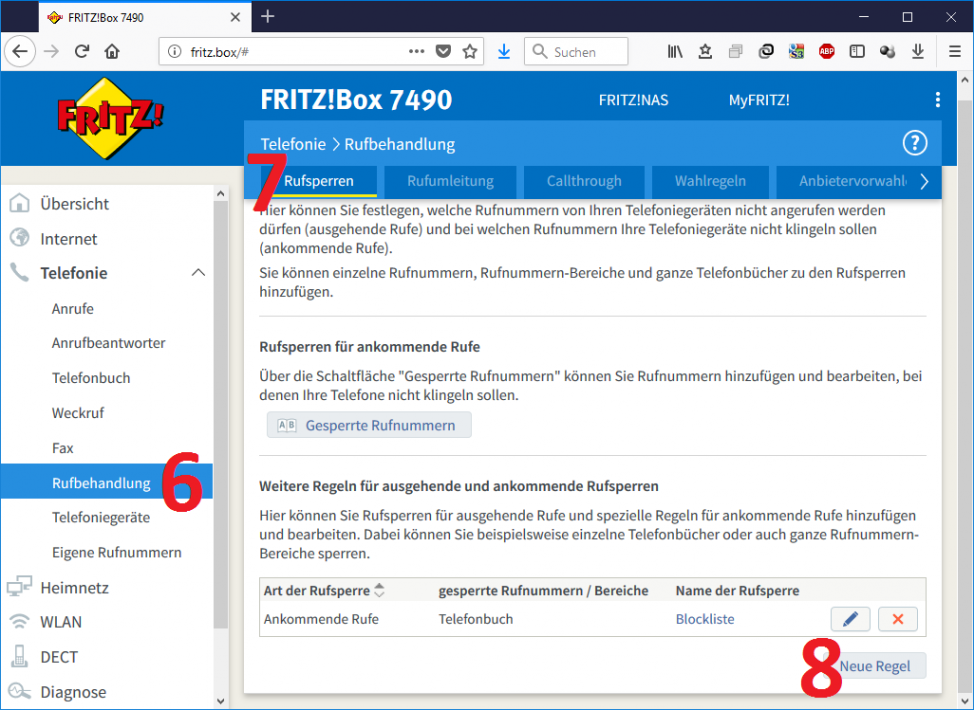Bookmark this page with star icon
974x710 pixels.
(470, 51)
